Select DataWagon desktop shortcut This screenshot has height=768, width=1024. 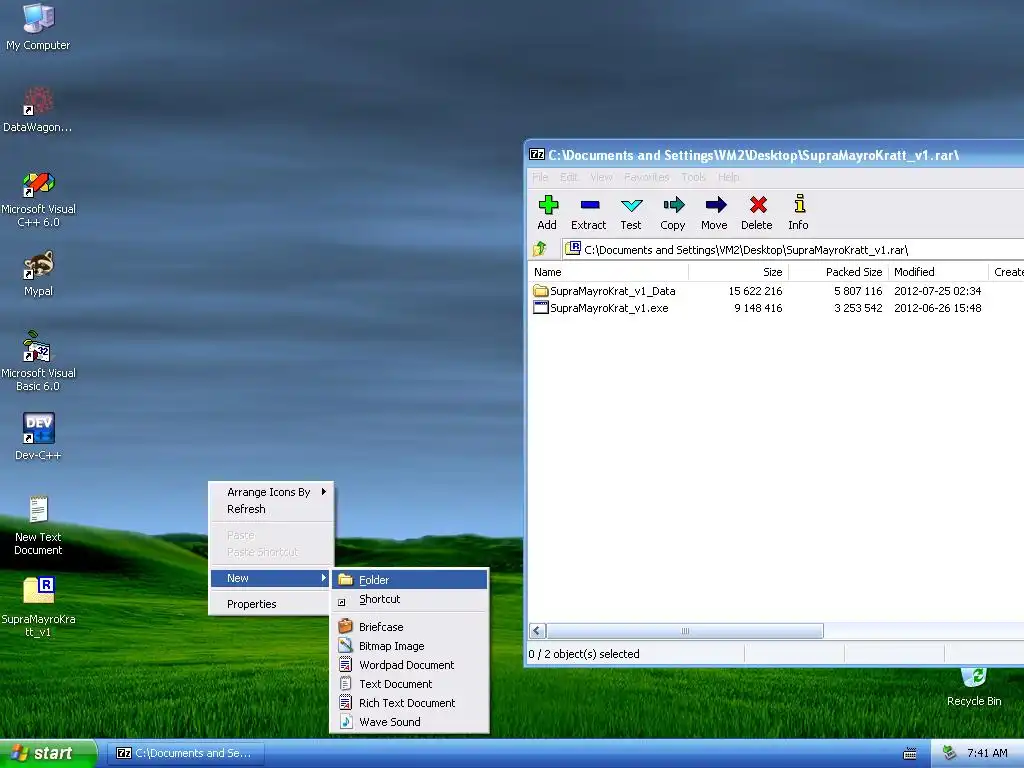click(38, 109)
